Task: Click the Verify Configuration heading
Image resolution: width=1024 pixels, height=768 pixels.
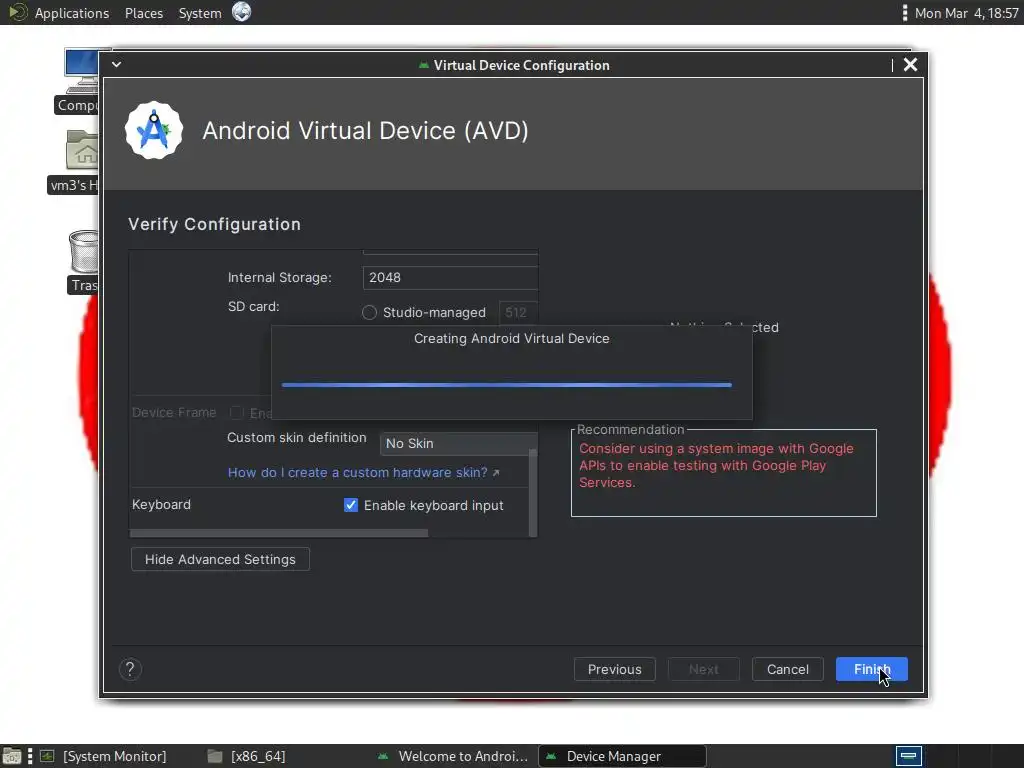Action: (x=214, y=224)
